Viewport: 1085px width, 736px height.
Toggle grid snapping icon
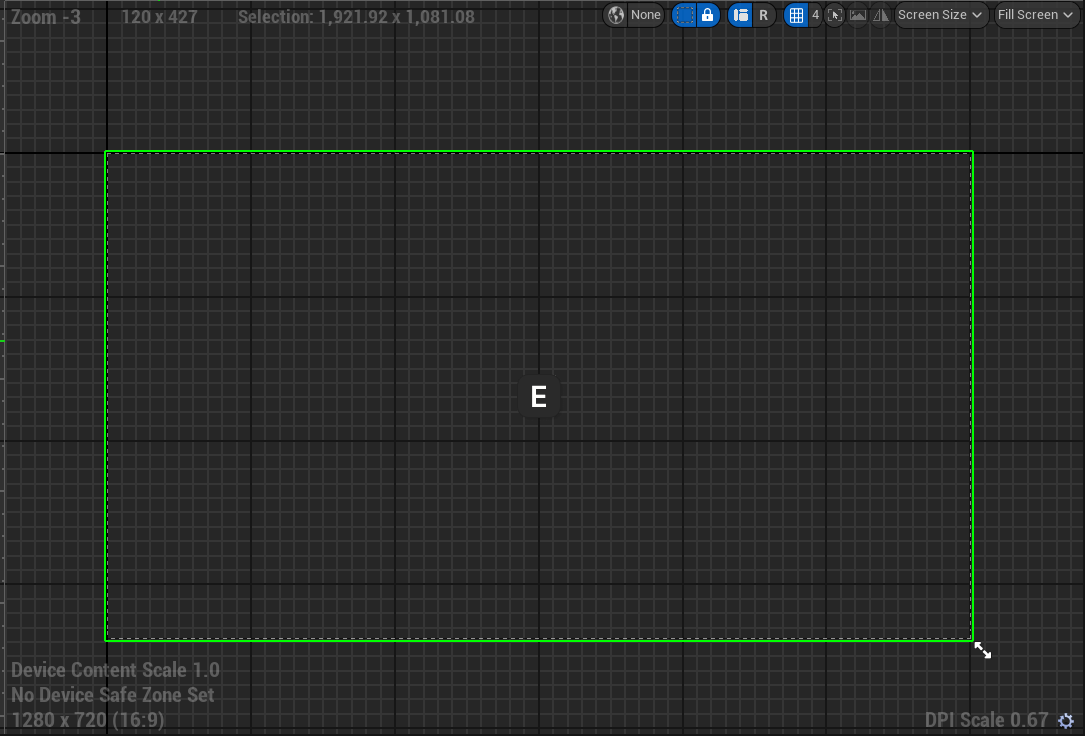(796, 15)
